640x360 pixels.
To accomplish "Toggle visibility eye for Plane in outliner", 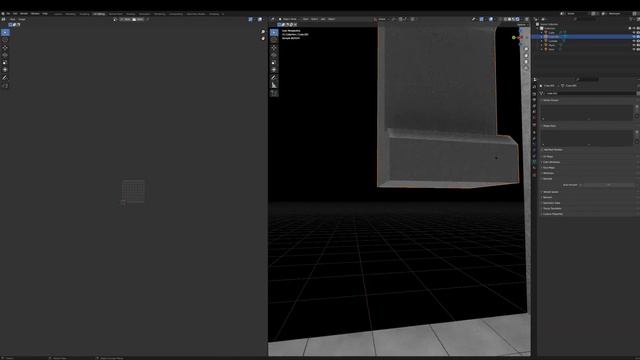I will click(x=634, y=45).
